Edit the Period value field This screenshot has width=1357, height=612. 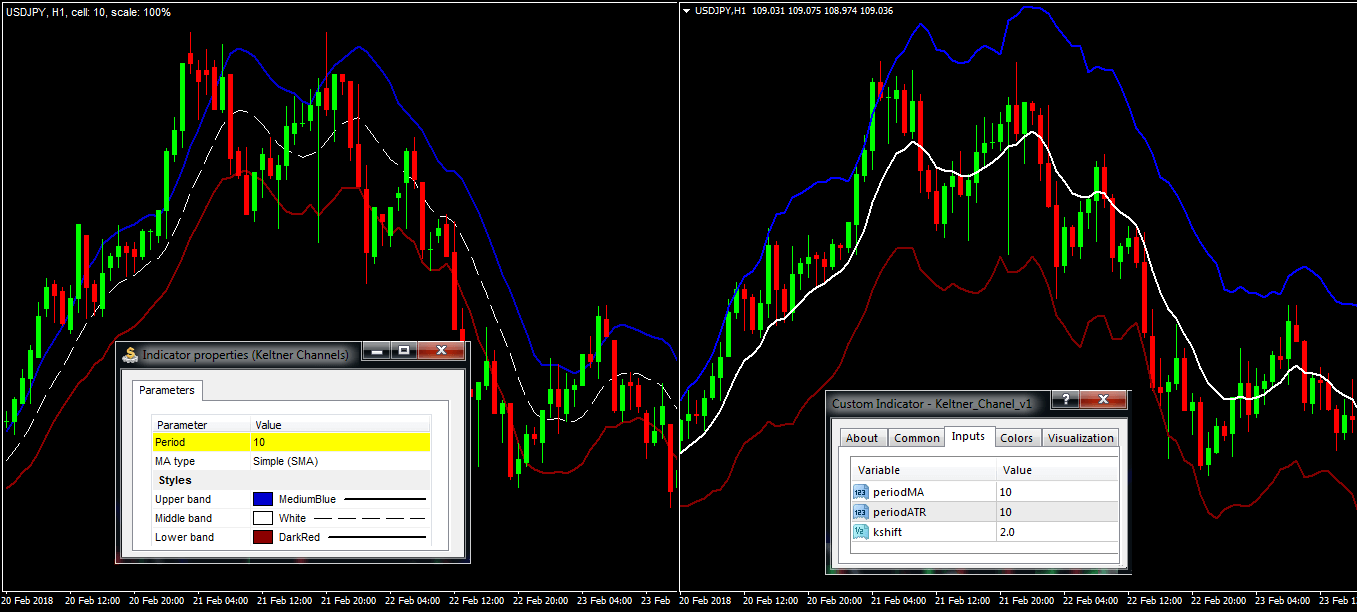coord(340,442)
